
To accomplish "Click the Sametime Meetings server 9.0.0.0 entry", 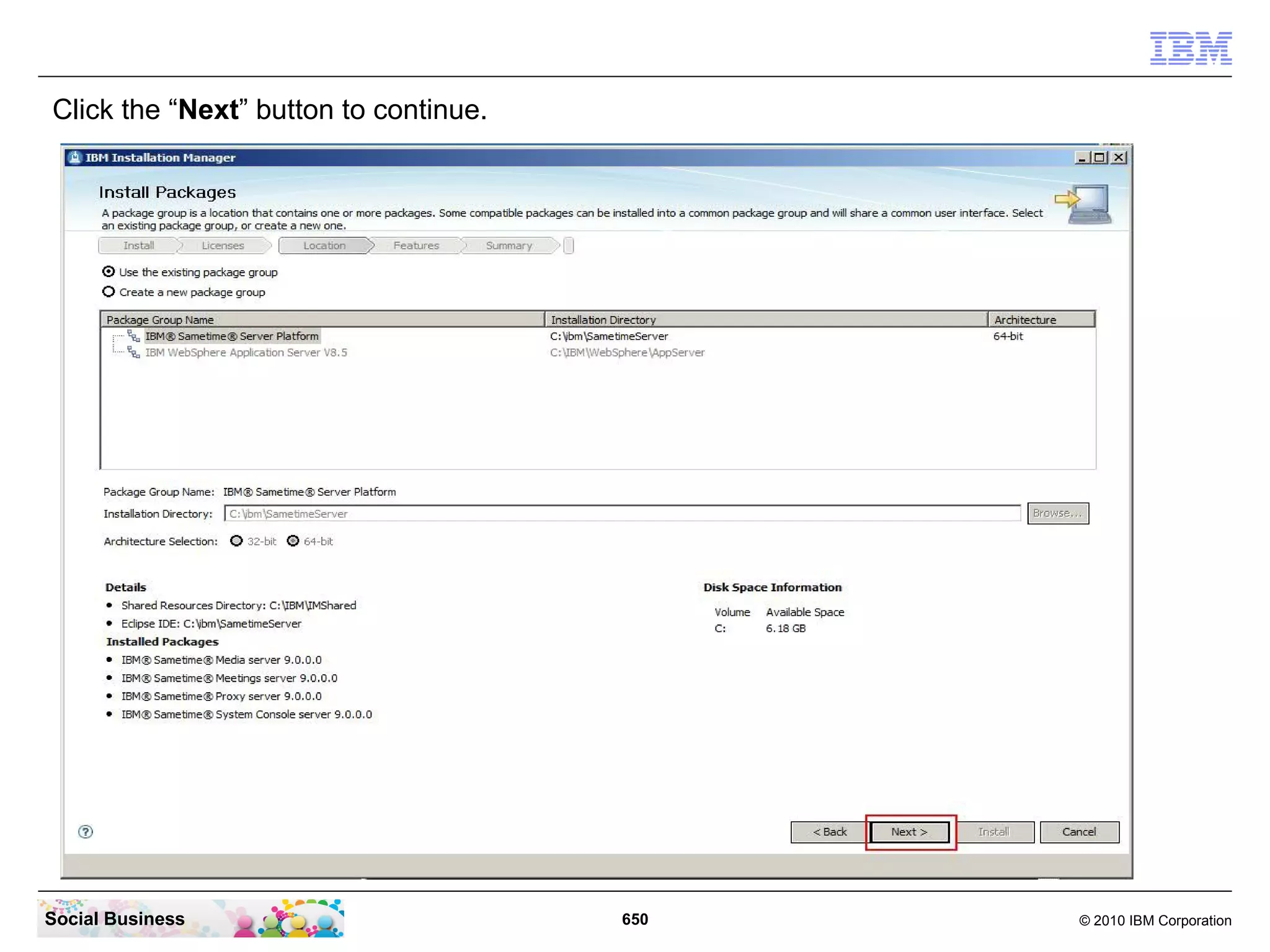I will click(x=229, y=678).
